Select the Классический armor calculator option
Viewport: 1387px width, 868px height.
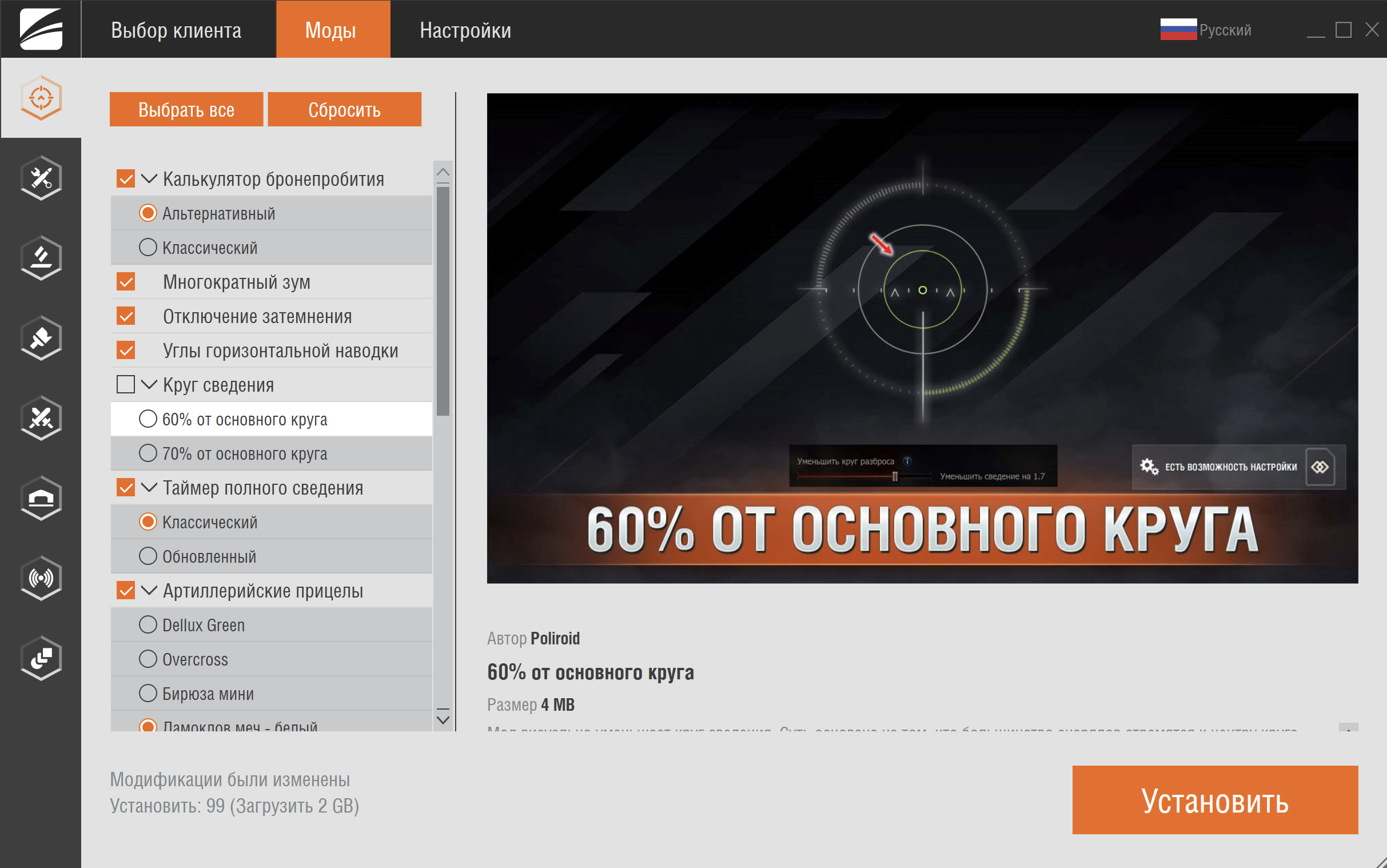149,248
